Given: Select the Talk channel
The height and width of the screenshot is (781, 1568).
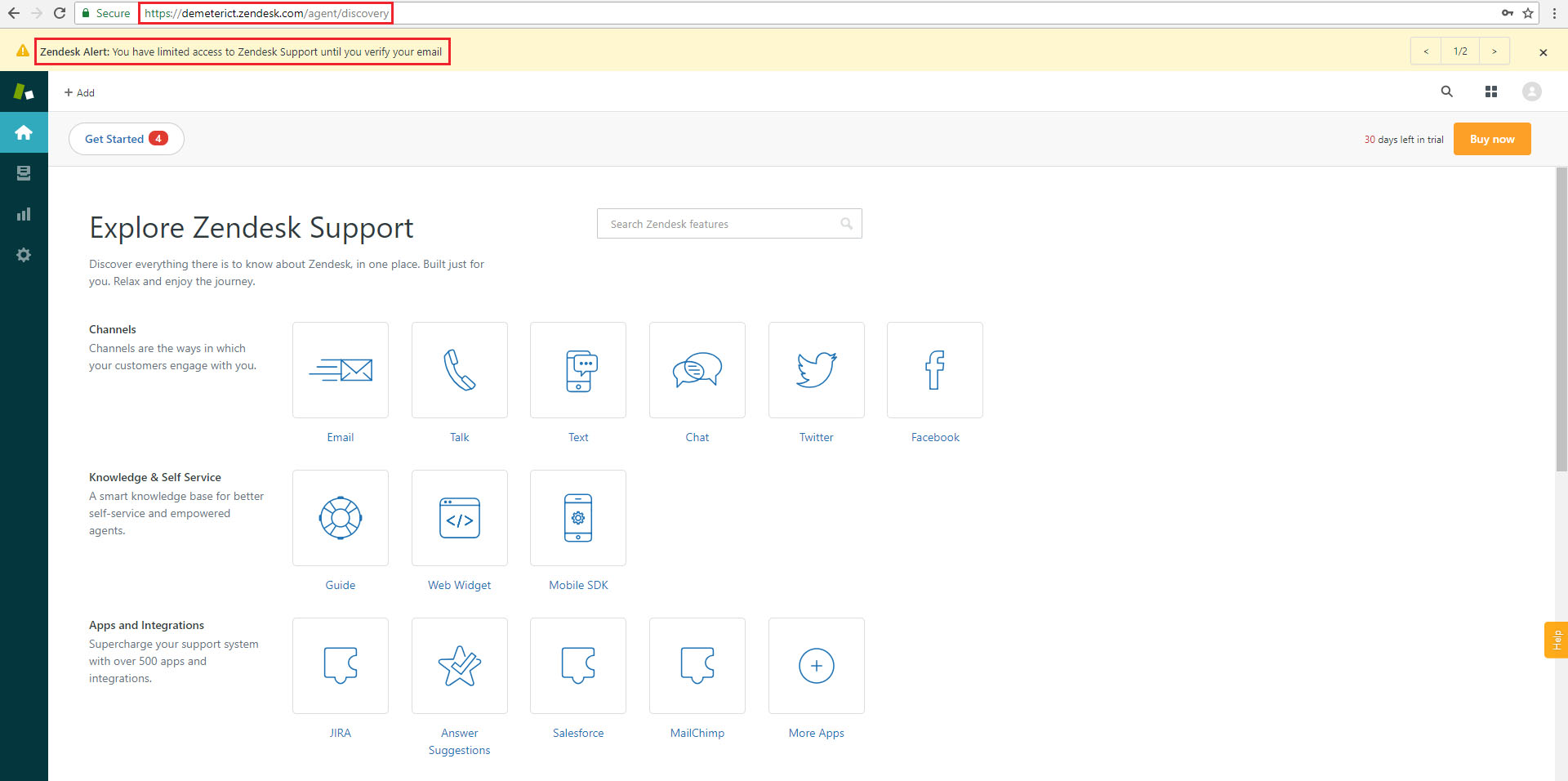Looking at the screenshot, I should (459, 369).
